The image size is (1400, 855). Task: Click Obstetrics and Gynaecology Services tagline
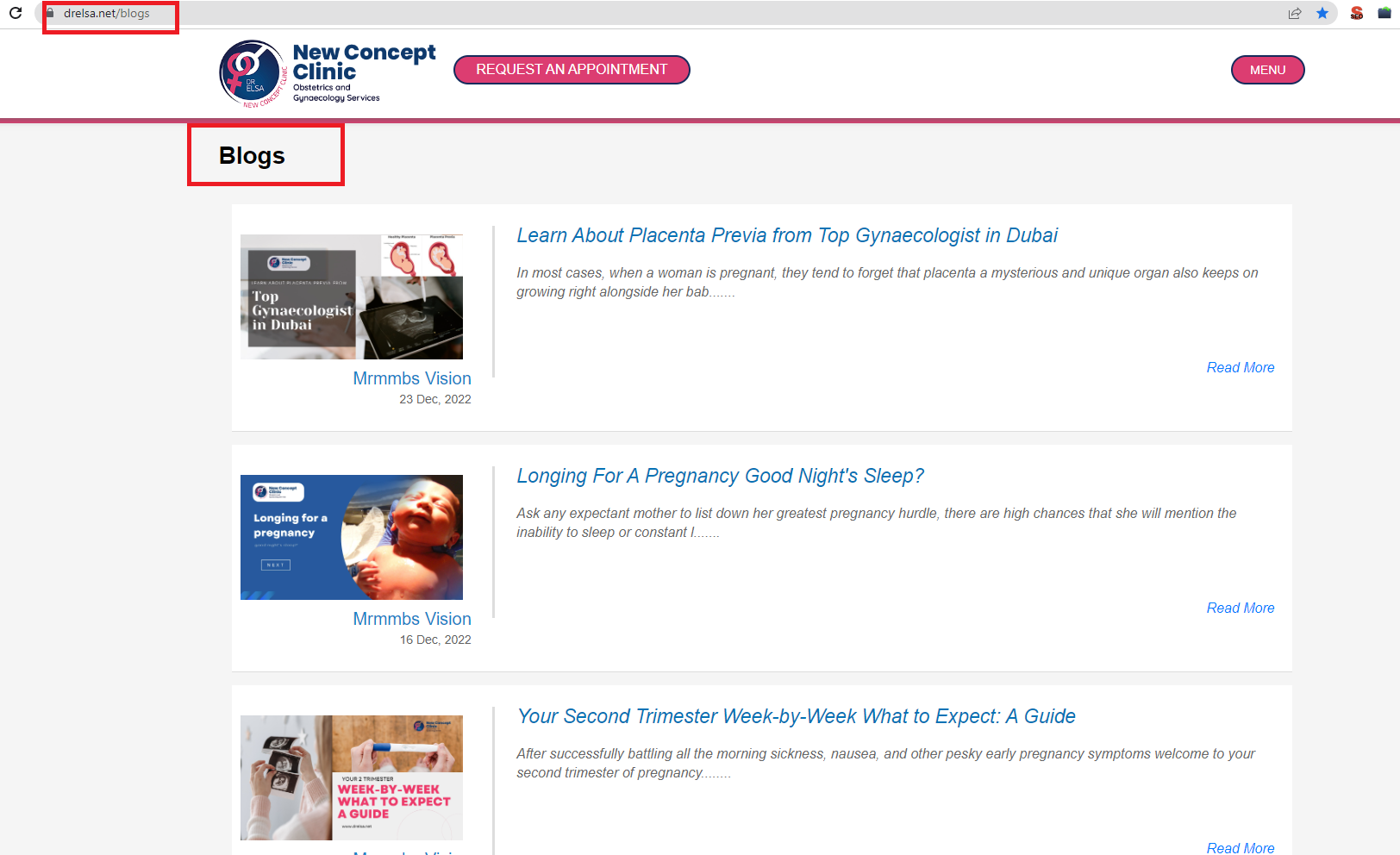point(336,92)
